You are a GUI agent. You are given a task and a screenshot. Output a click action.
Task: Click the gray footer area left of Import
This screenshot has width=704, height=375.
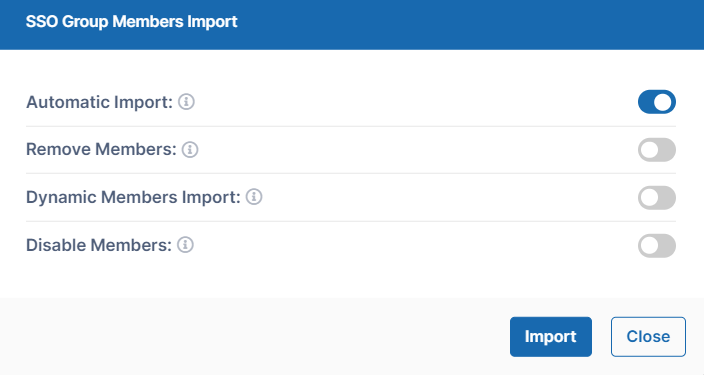tap(251, 337)
